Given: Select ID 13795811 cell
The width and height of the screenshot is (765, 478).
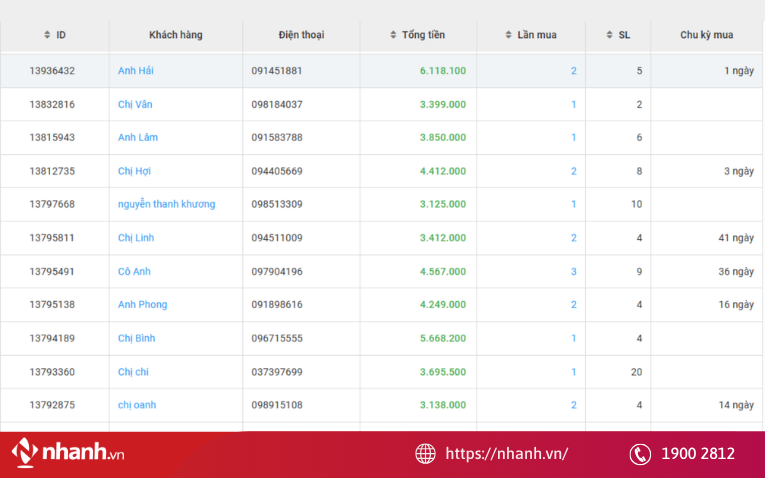Looking at the screenshot, I should tap(52, 238).
